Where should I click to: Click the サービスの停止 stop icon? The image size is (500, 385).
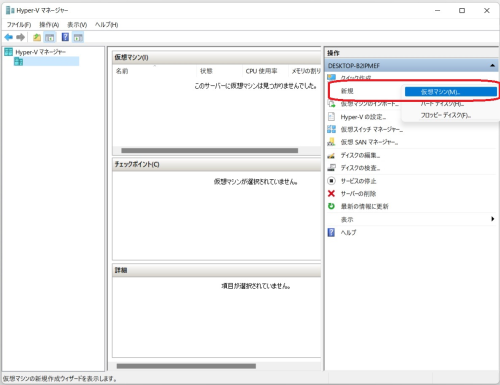click(331, 181)
